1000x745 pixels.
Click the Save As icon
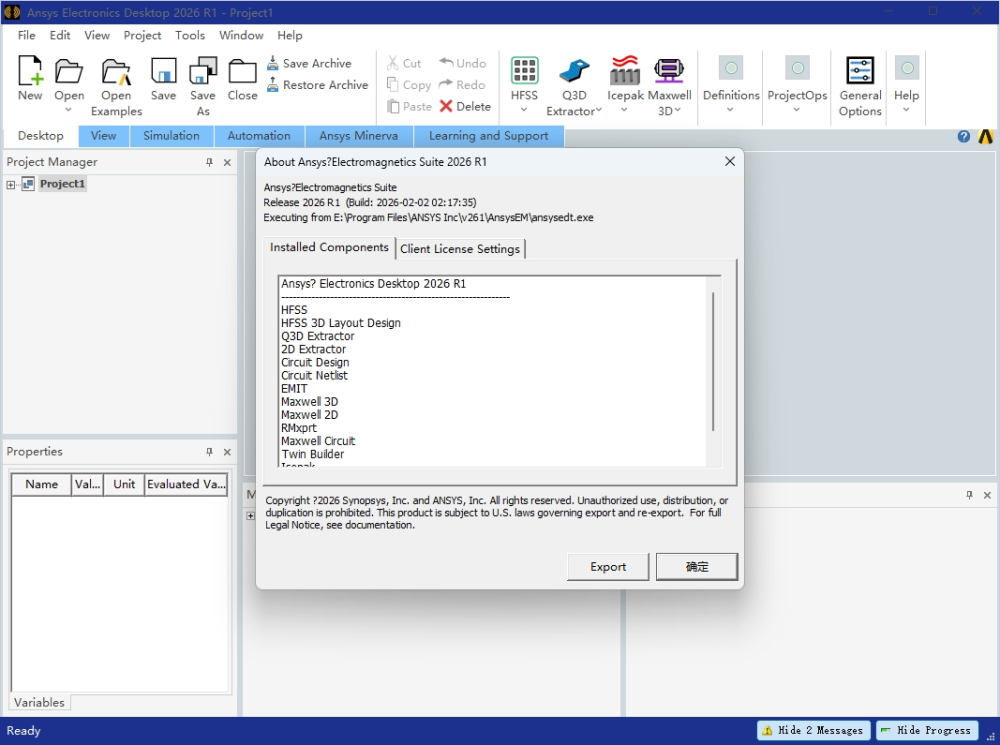[x=203, y=73]
